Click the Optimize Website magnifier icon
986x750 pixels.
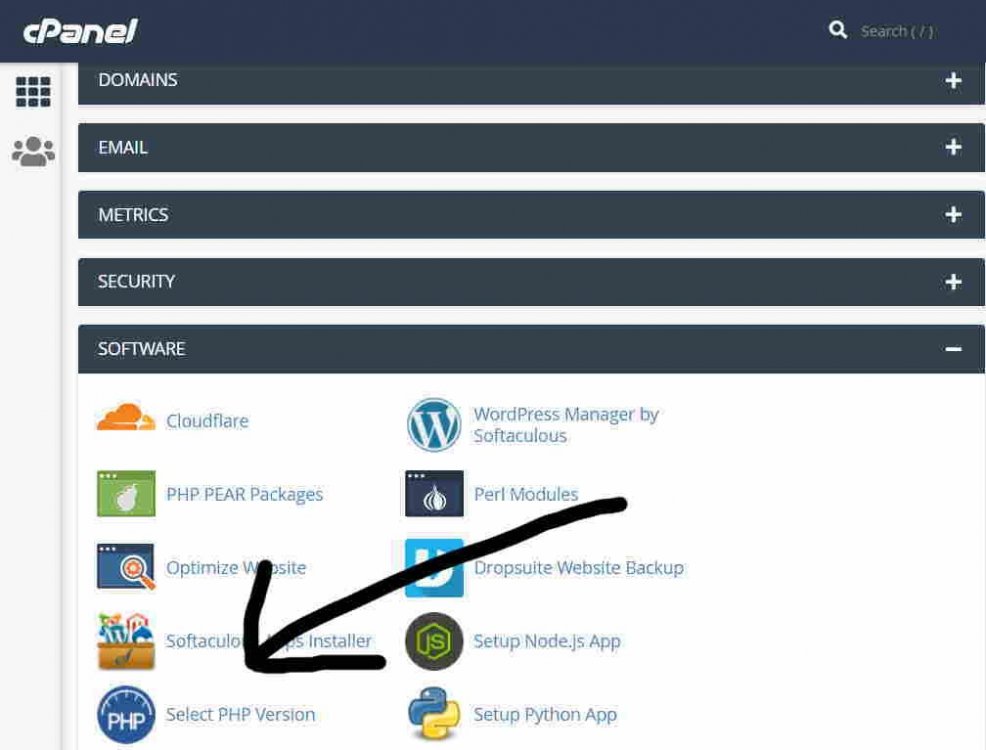click(126, 567)
